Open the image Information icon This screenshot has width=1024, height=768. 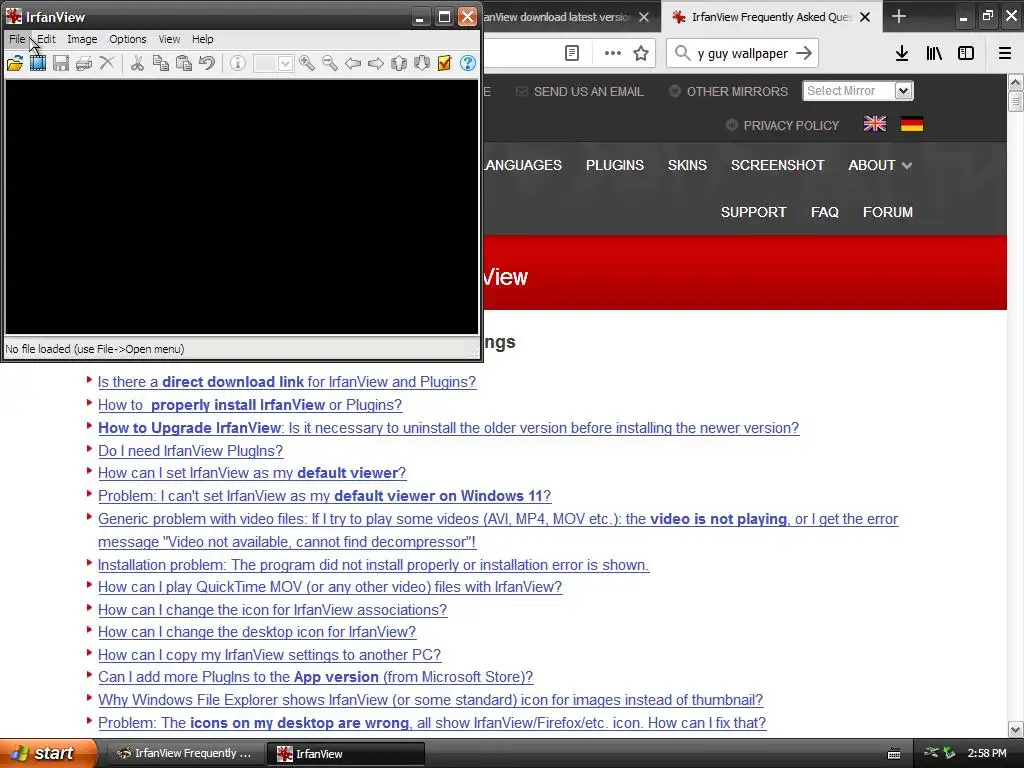(x=238, y=63)
